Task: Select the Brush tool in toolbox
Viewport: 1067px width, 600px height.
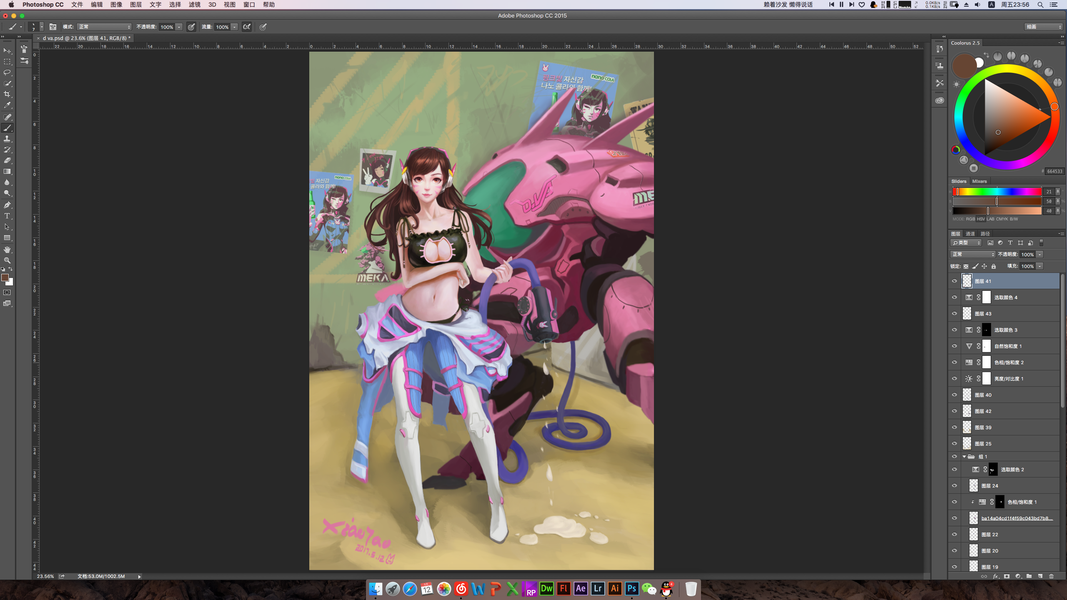Action: tap(7, 127)
